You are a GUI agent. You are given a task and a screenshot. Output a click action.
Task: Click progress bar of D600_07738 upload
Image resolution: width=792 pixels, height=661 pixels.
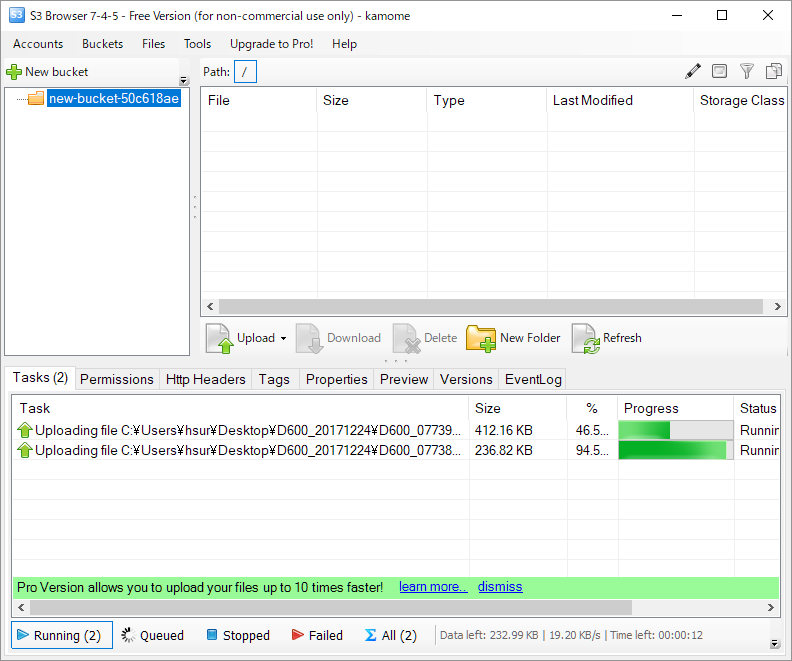[676, 450]
